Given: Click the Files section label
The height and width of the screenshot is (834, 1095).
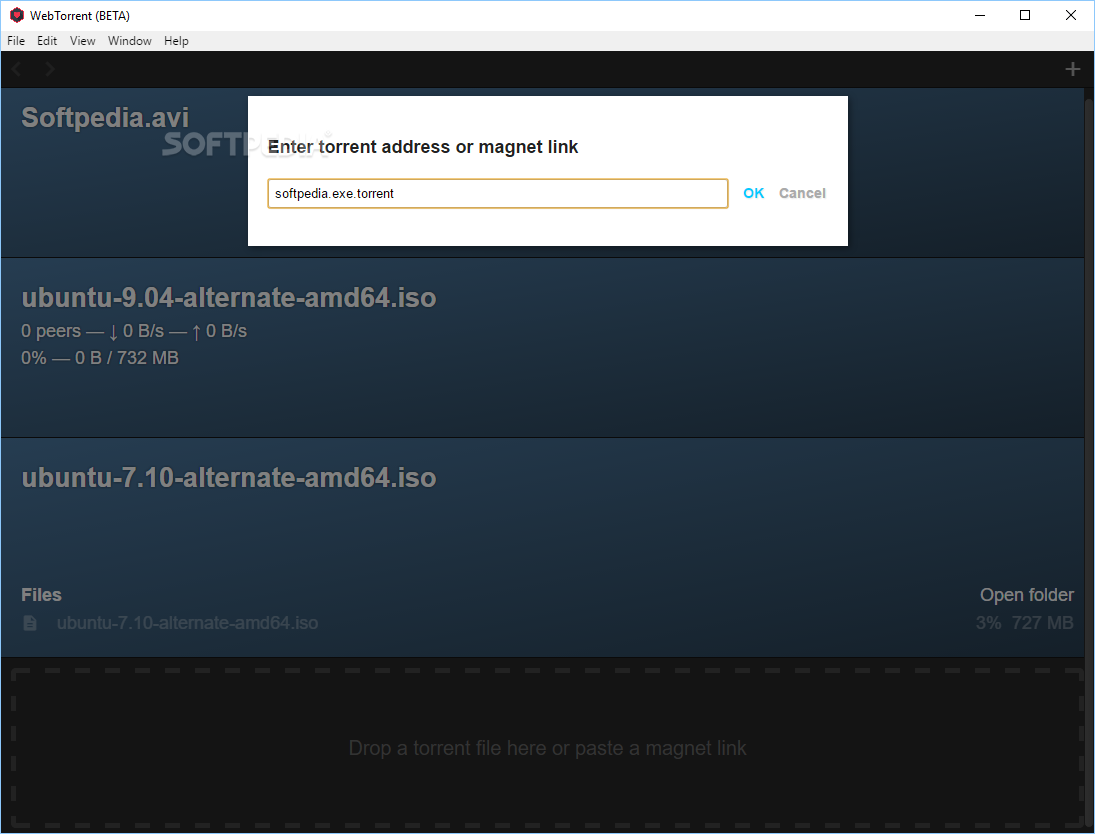Looking at the screenshot, I should (x=41, y=595).
